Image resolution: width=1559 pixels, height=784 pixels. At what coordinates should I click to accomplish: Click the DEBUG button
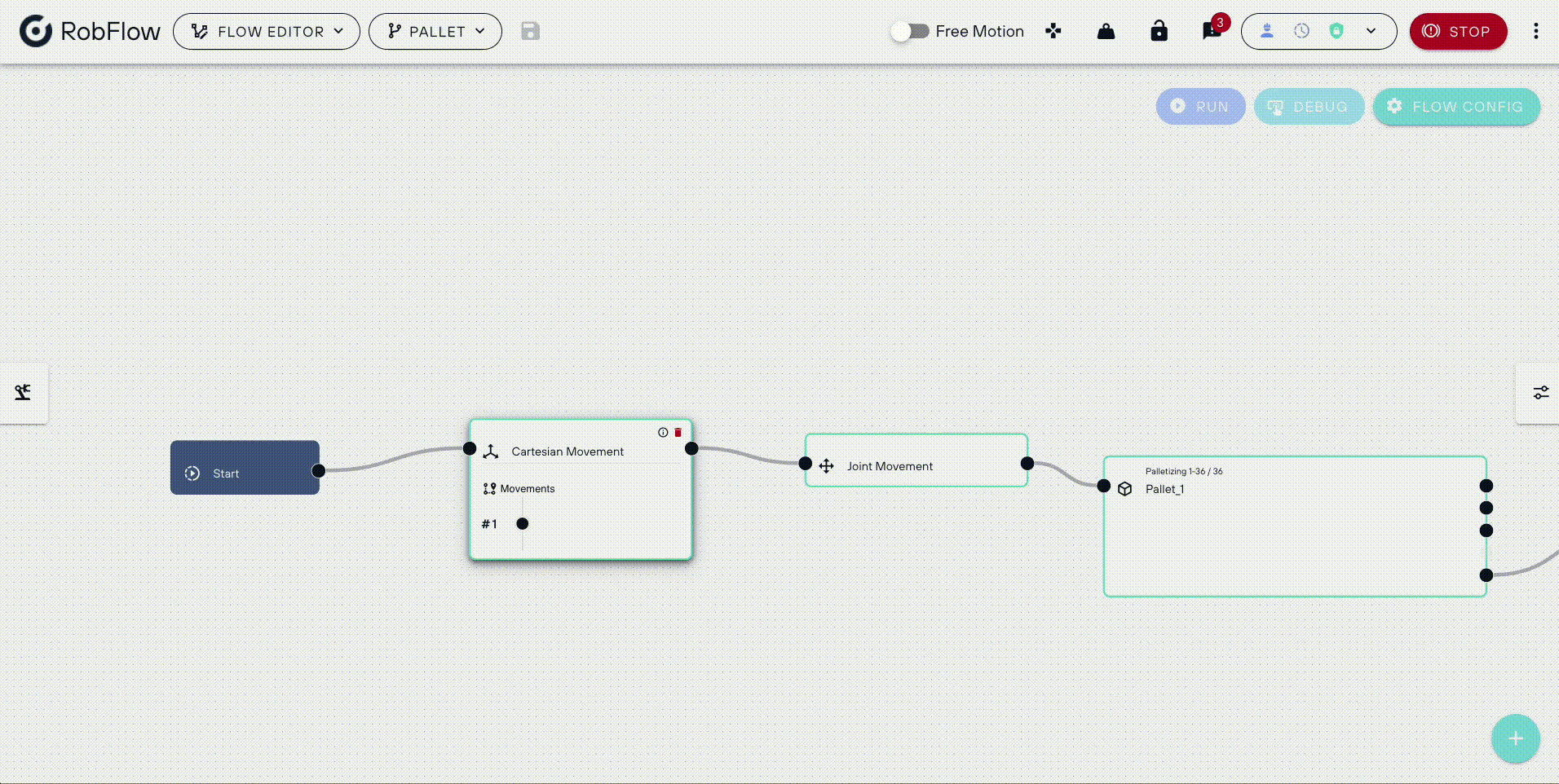[1309, 106]
